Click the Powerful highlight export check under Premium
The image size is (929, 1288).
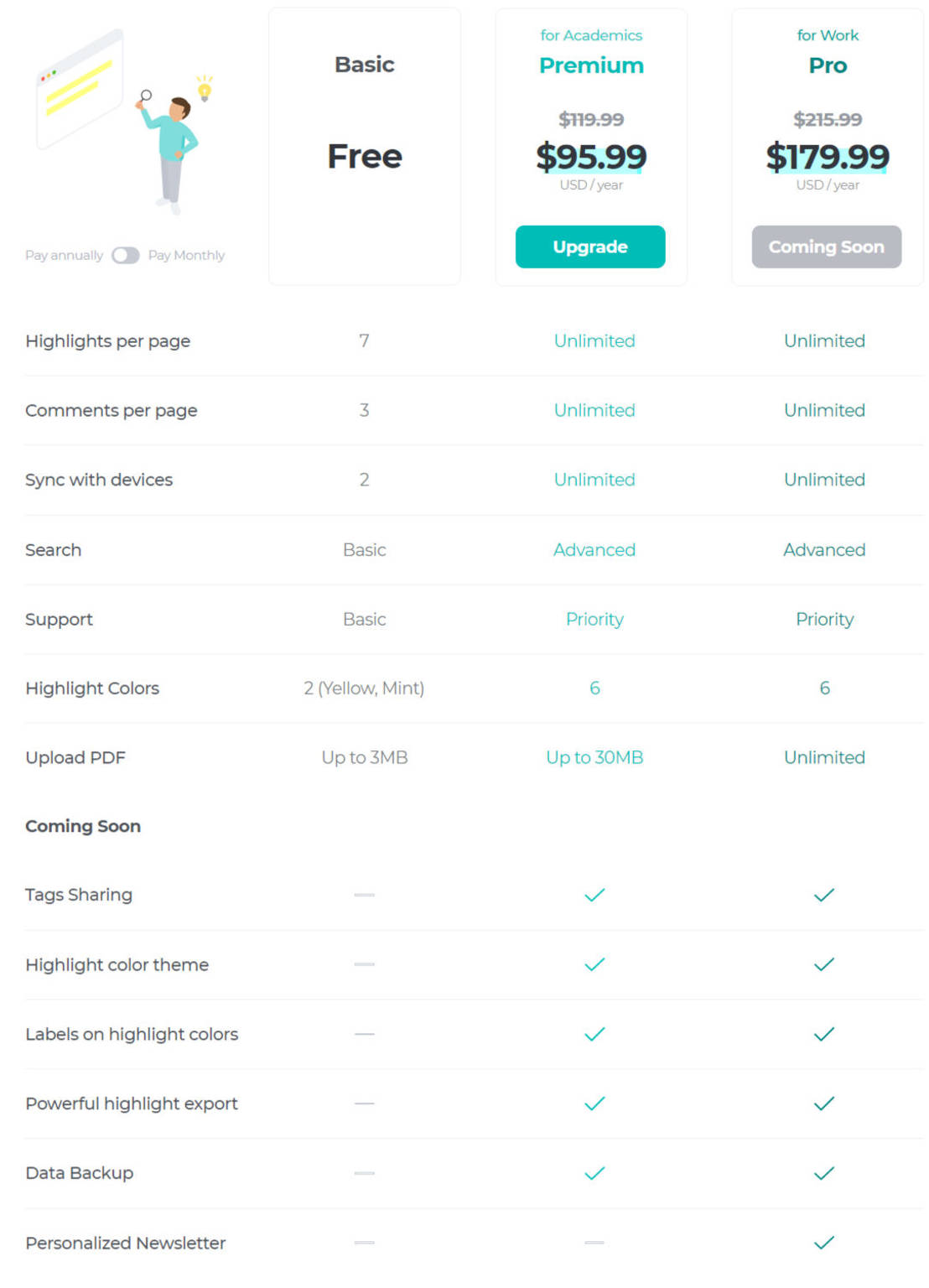(x=594, y=1103)
